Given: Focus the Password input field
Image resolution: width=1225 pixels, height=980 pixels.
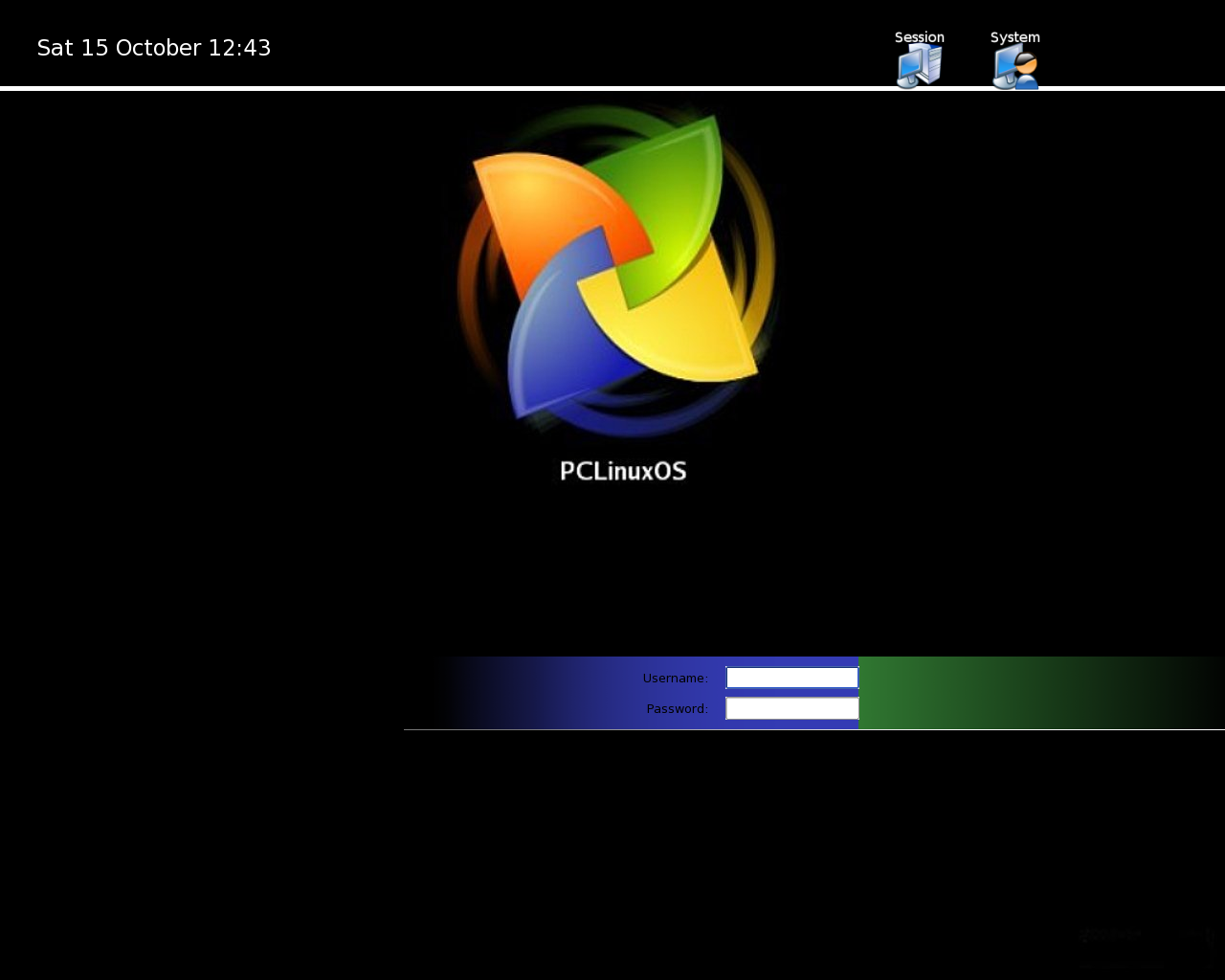Looking at the screenshot, I should click(792, 708).
